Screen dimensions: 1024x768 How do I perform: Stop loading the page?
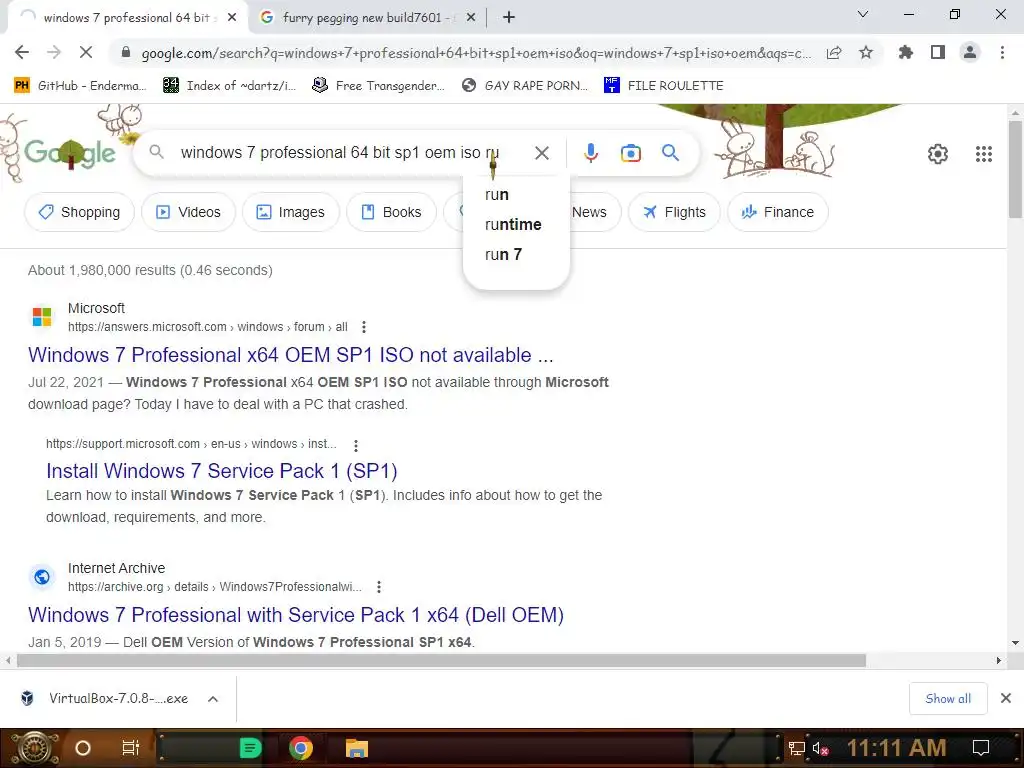click(x=86, y=52)
